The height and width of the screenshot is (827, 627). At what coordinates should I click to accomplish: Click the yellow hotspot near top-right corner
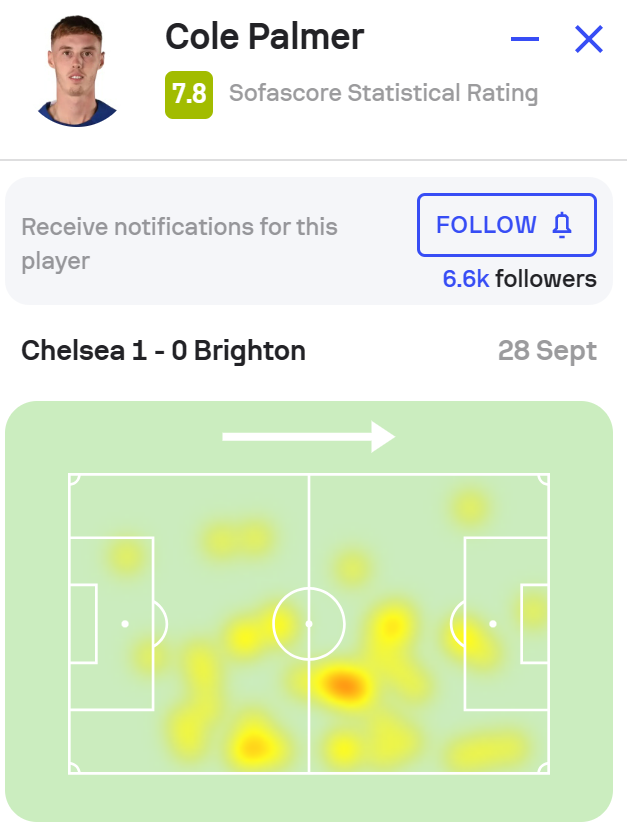pos(468,508)
